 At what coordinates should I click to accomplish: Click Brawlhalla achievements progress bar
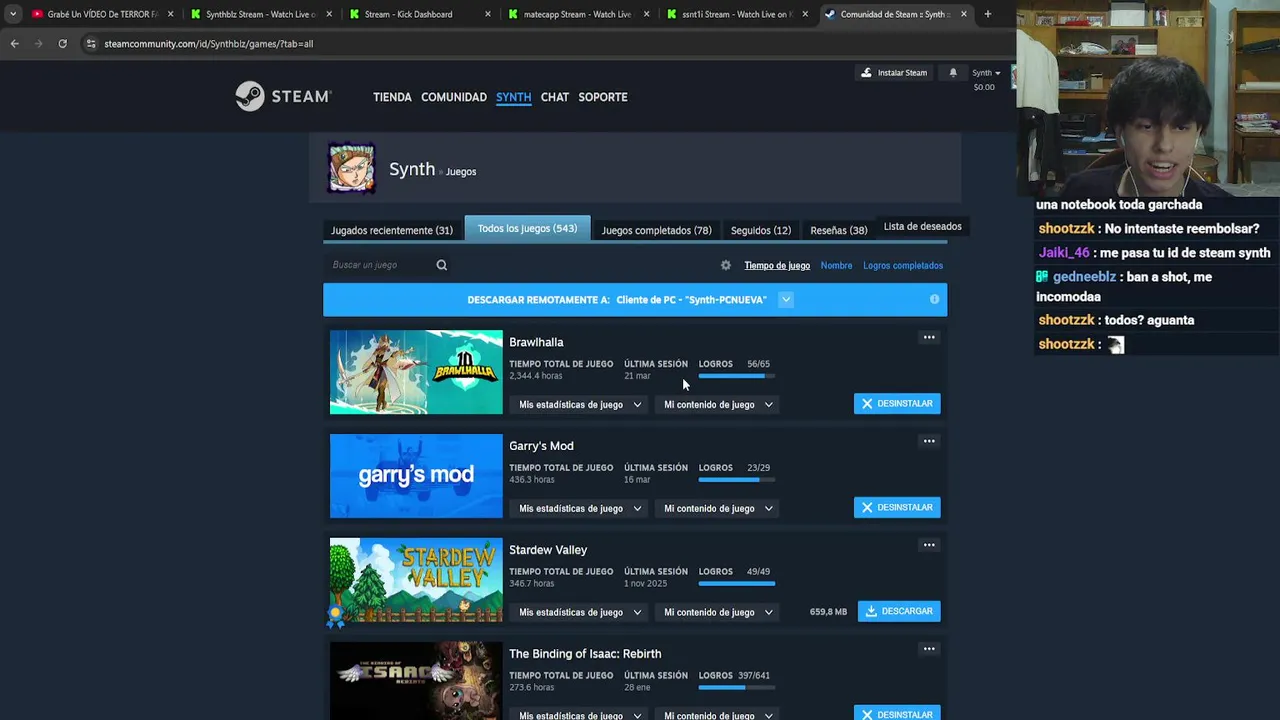click(x=737, y=376)
